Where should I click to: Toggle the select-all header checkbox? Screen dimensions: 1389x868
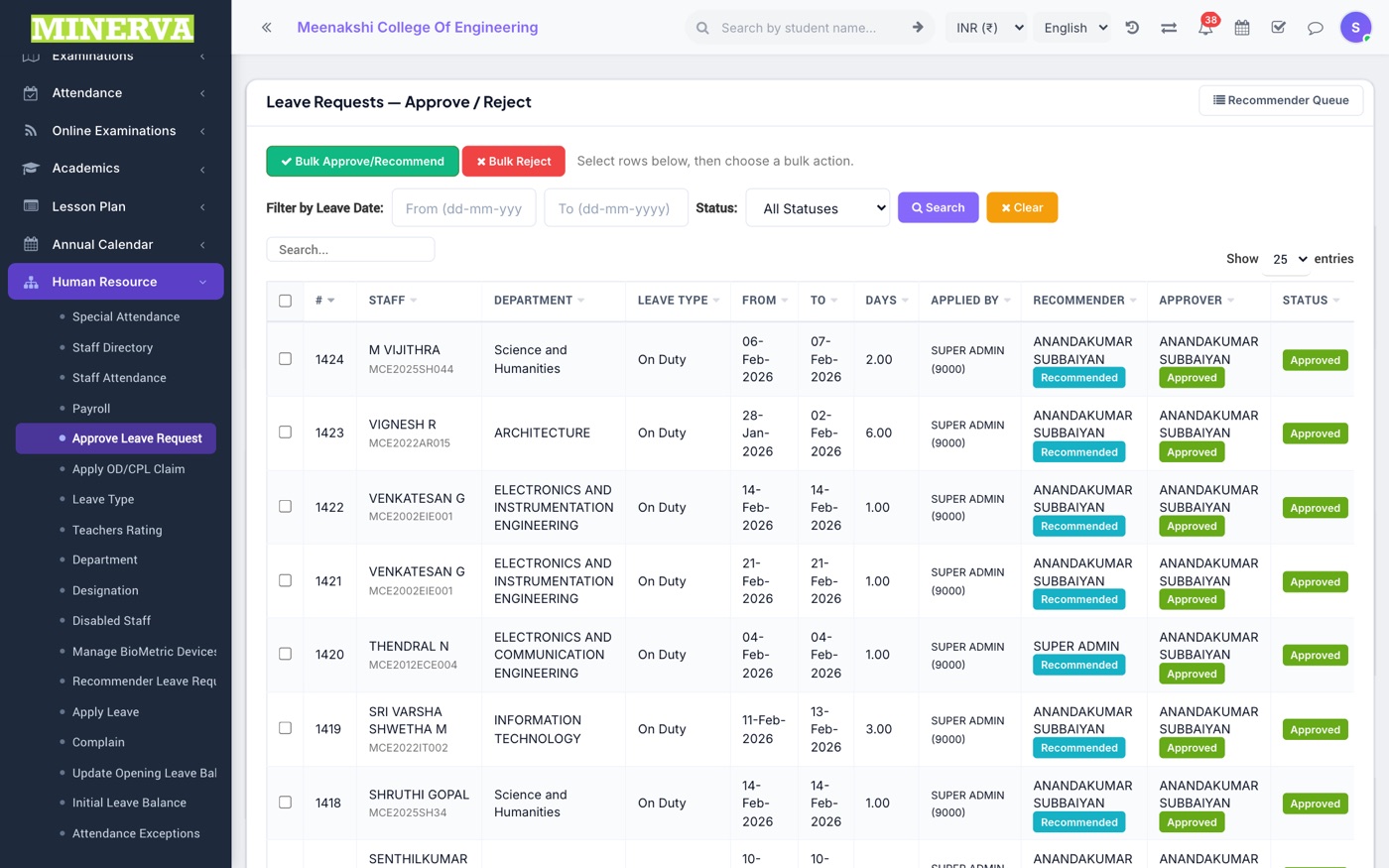pyautogui.click(x=285, y=301)
